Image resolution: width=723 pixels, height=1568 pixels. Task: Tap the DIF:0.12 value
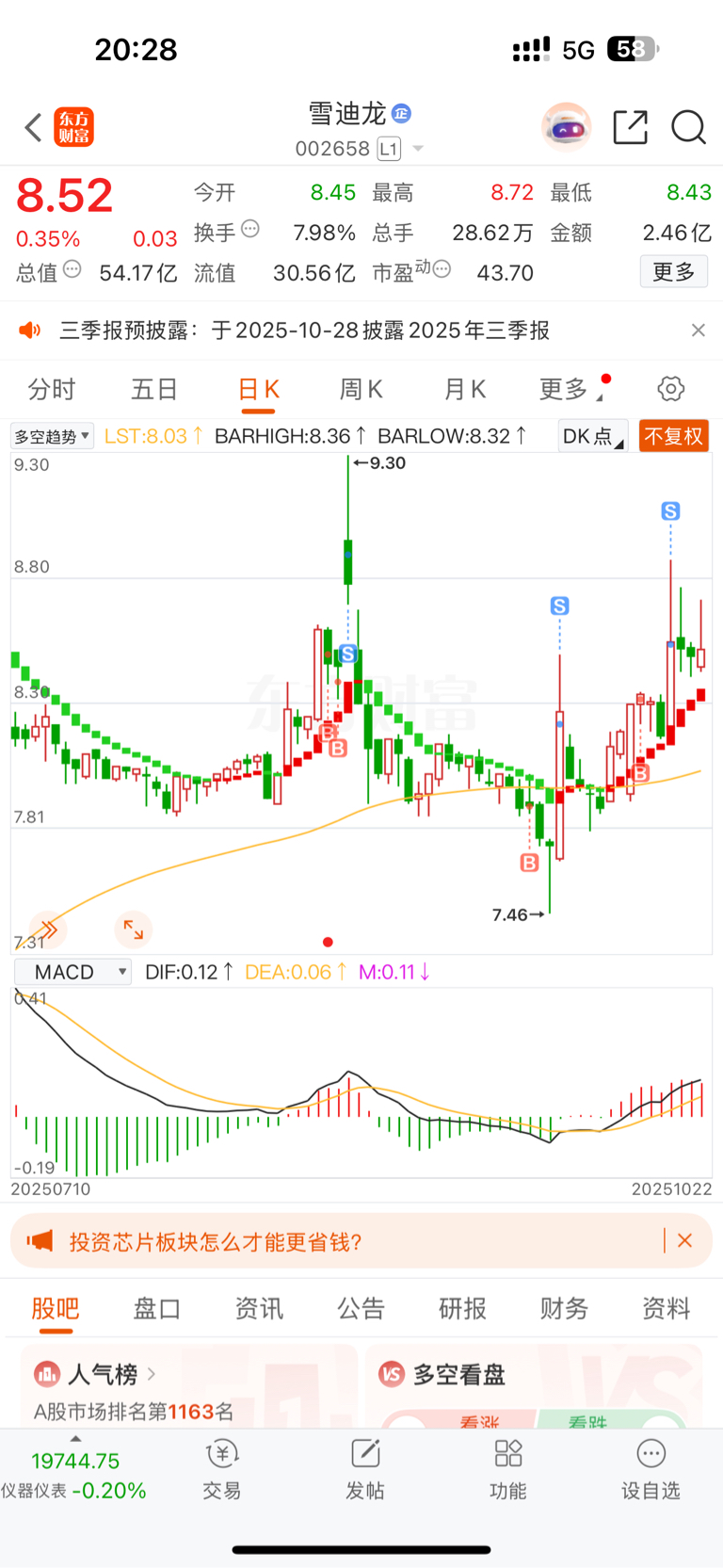coord(189,972)
